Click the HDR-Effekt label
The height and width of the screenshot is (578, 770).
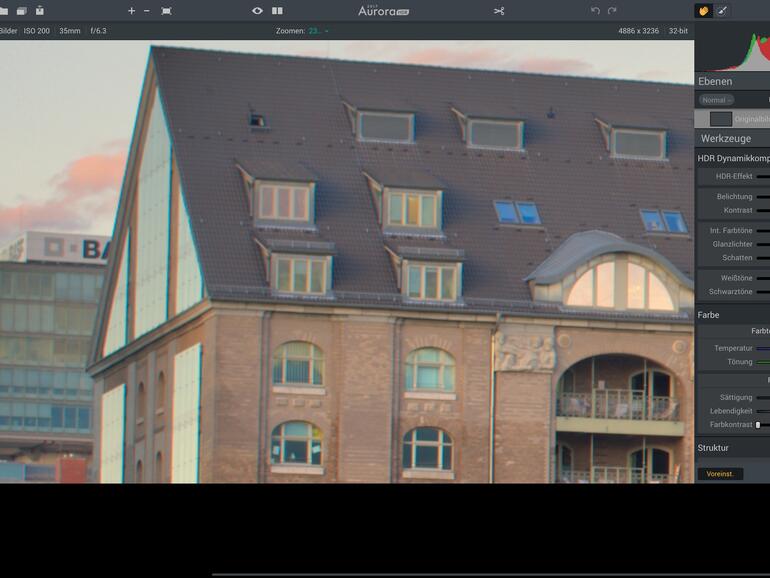click(734, 176)
